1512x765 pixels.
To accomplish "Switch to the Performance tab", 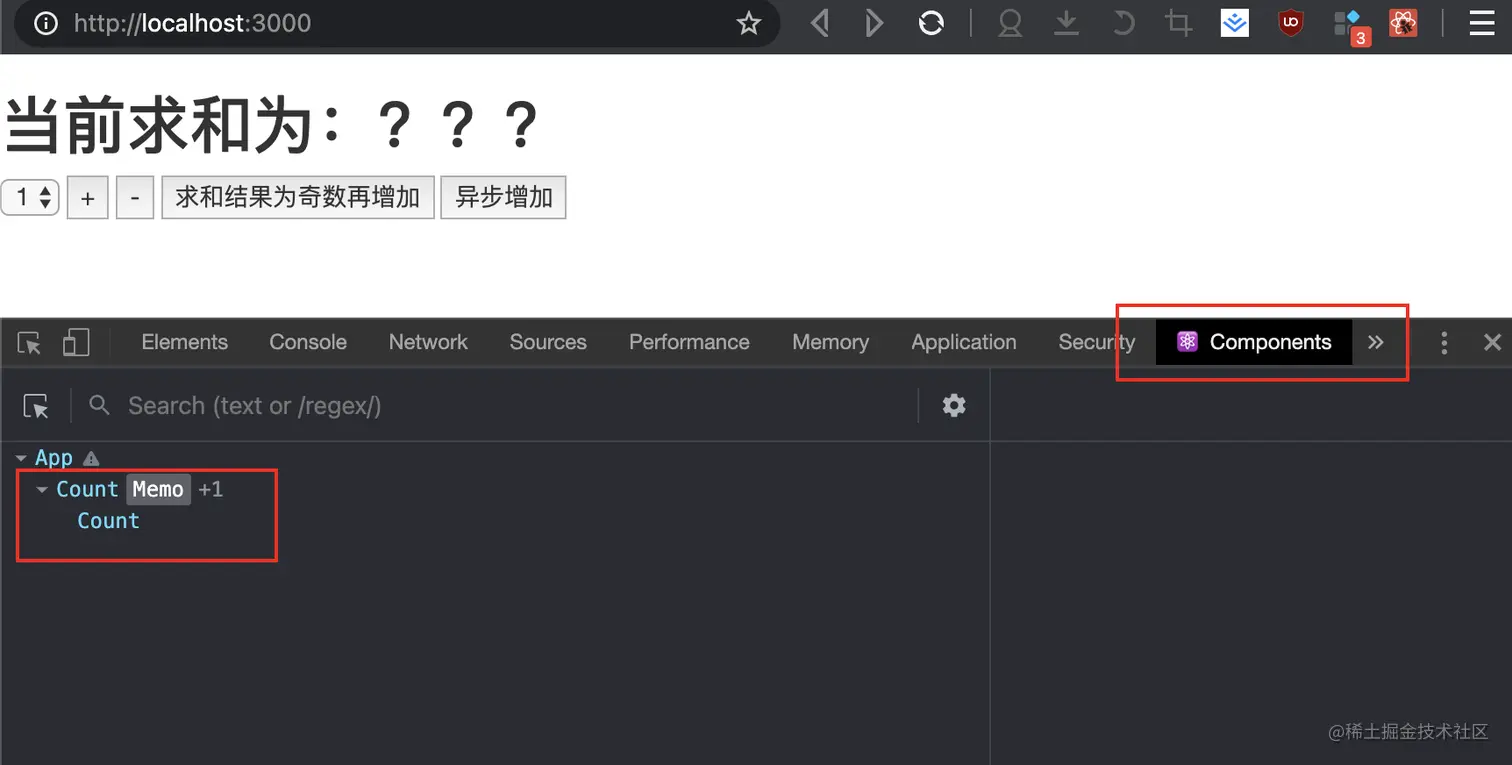I will coord(689,342).
